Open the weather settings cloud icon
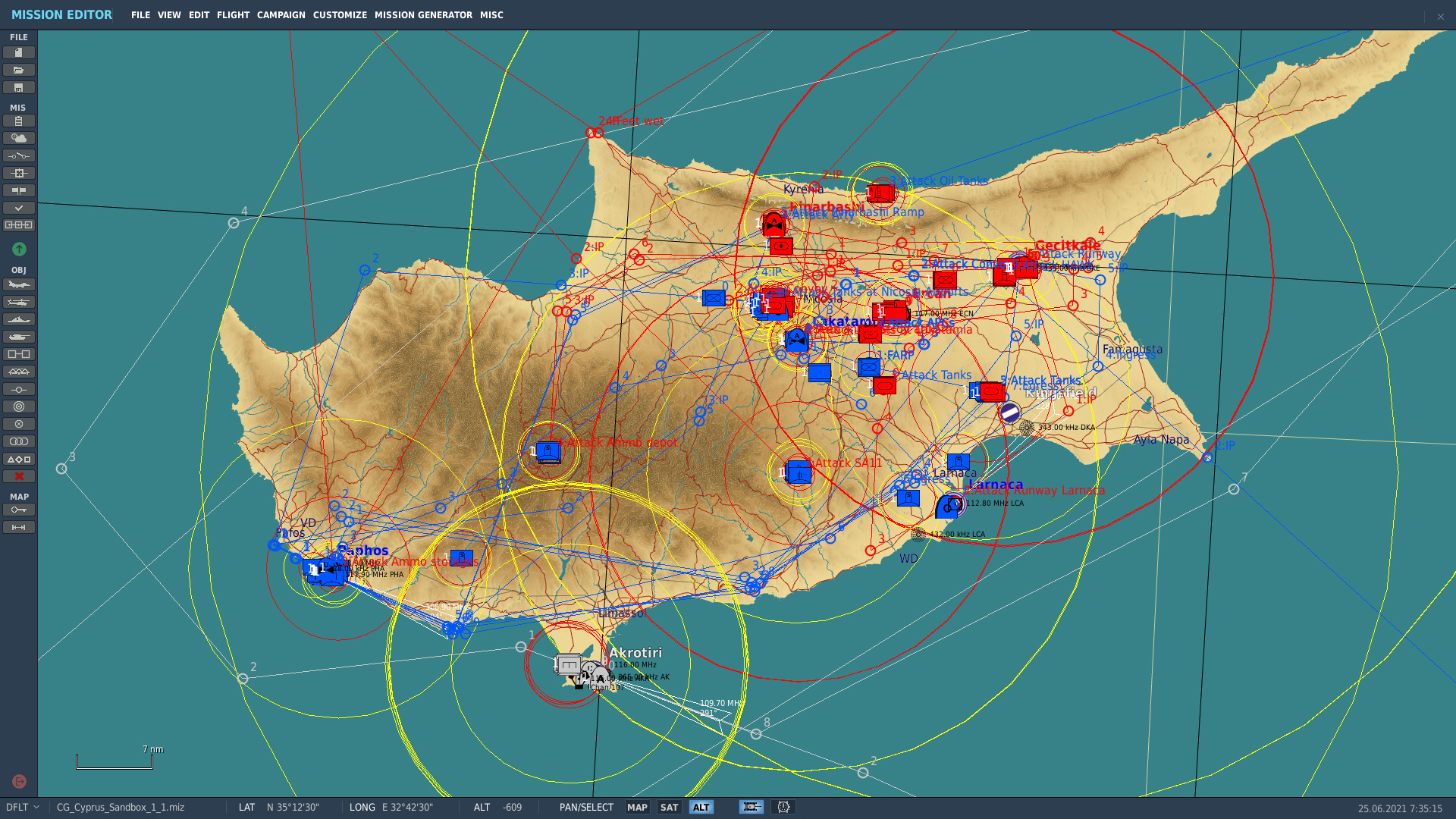1456x819 pixels. point(19,138)
